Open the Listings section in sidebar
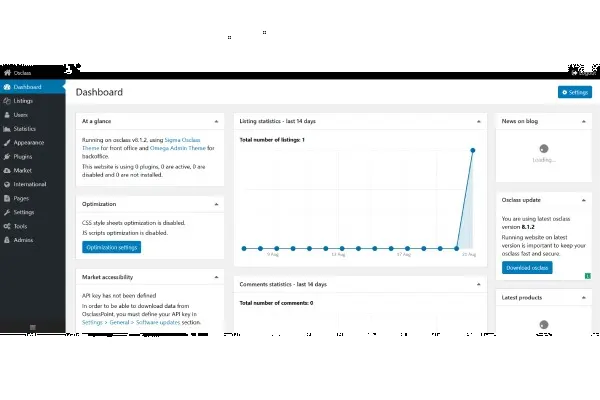The width and height of the screenshot is (600, 400). (22, 101)
